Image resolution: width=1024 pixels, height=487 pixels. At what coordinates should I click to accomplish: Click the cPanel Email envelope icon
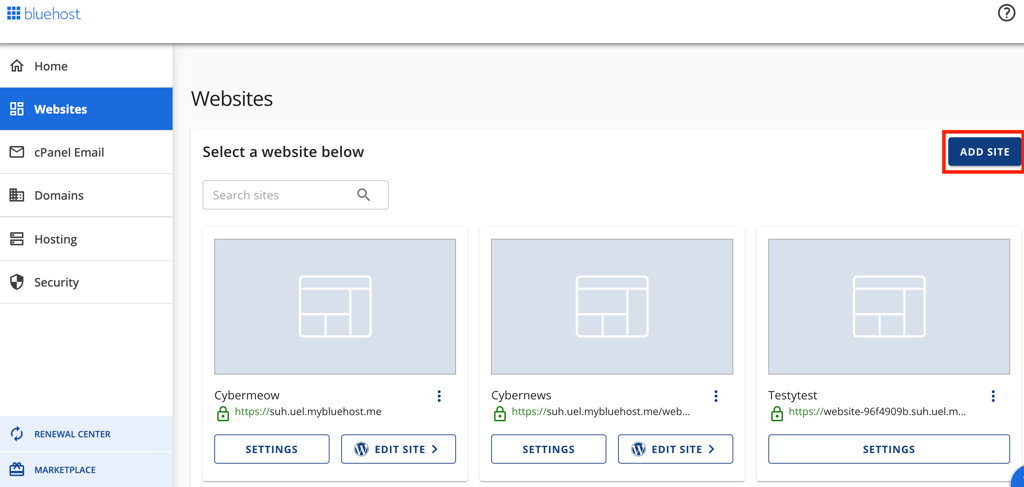17,152
